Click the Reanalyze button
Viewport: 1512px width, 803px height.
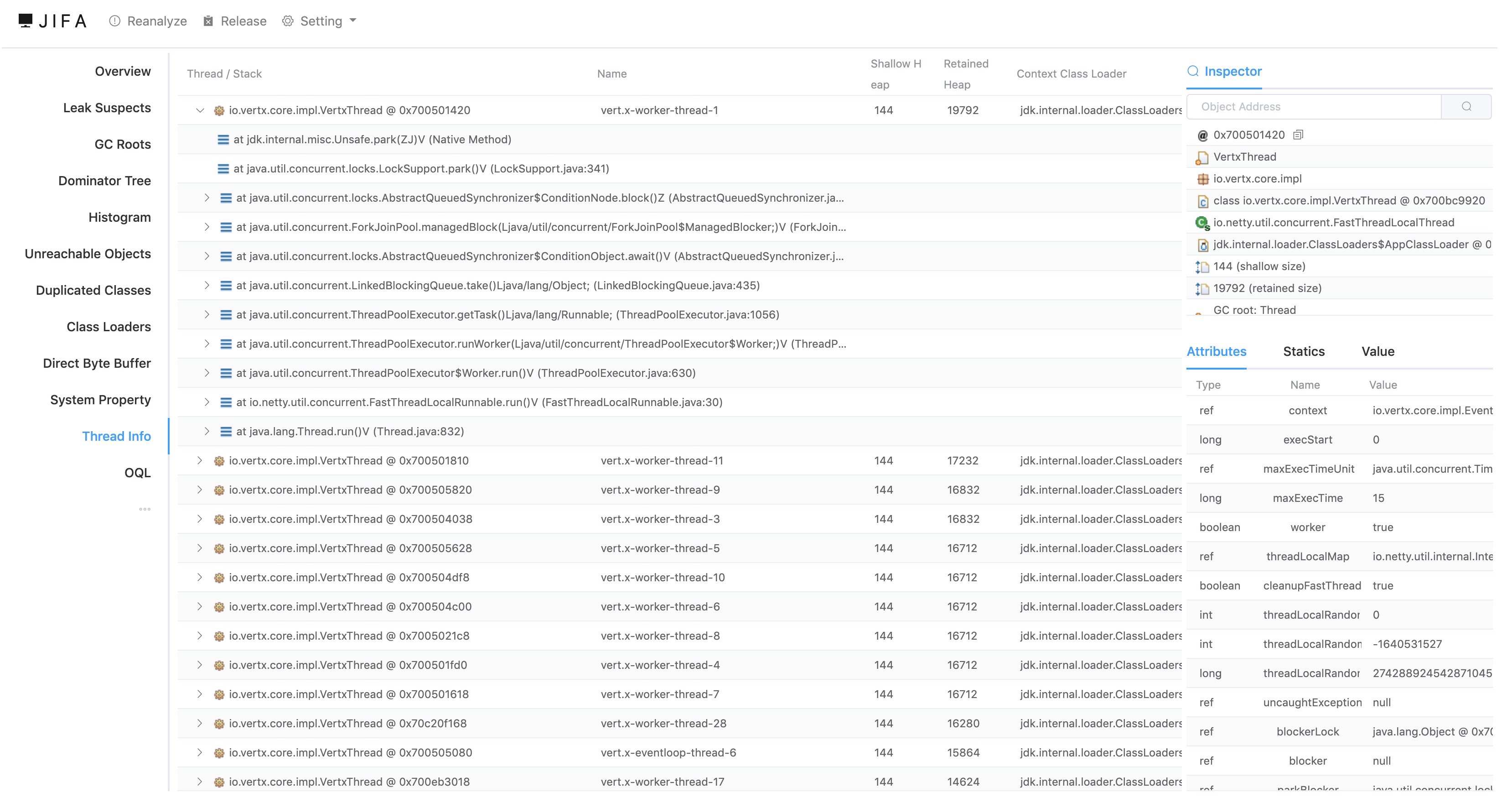148,21
